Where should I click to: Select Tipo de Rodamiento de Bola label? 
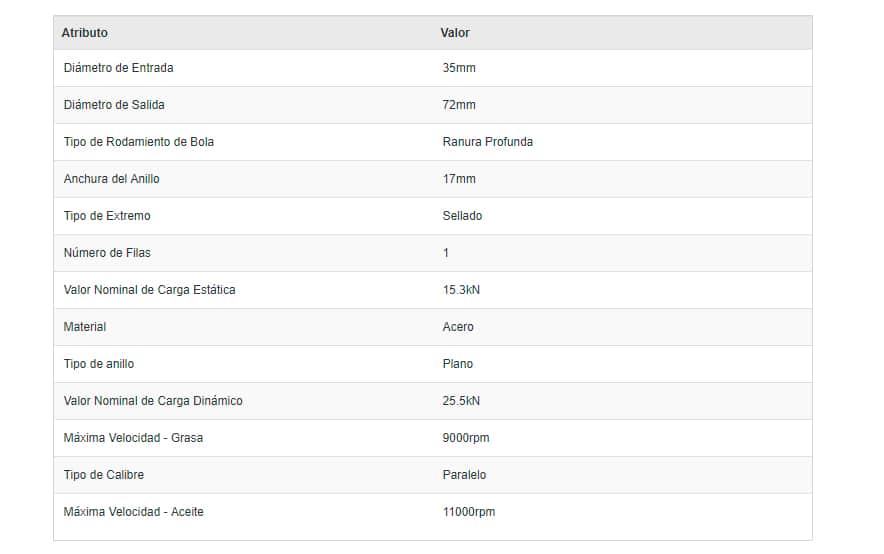pos(139,141)
